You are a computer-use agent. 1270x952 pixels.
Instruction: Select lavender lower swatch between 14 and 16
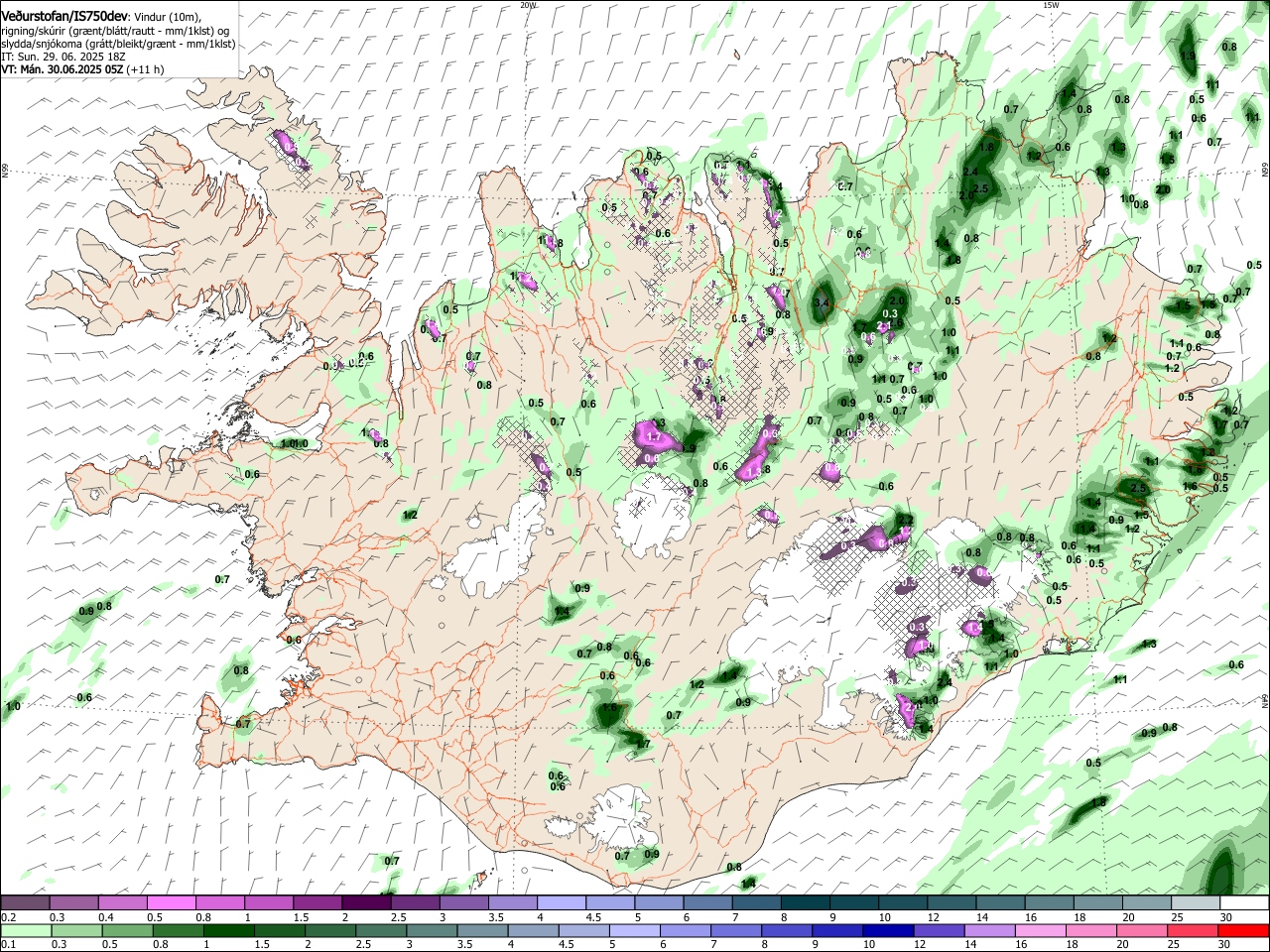coord(990,930)
